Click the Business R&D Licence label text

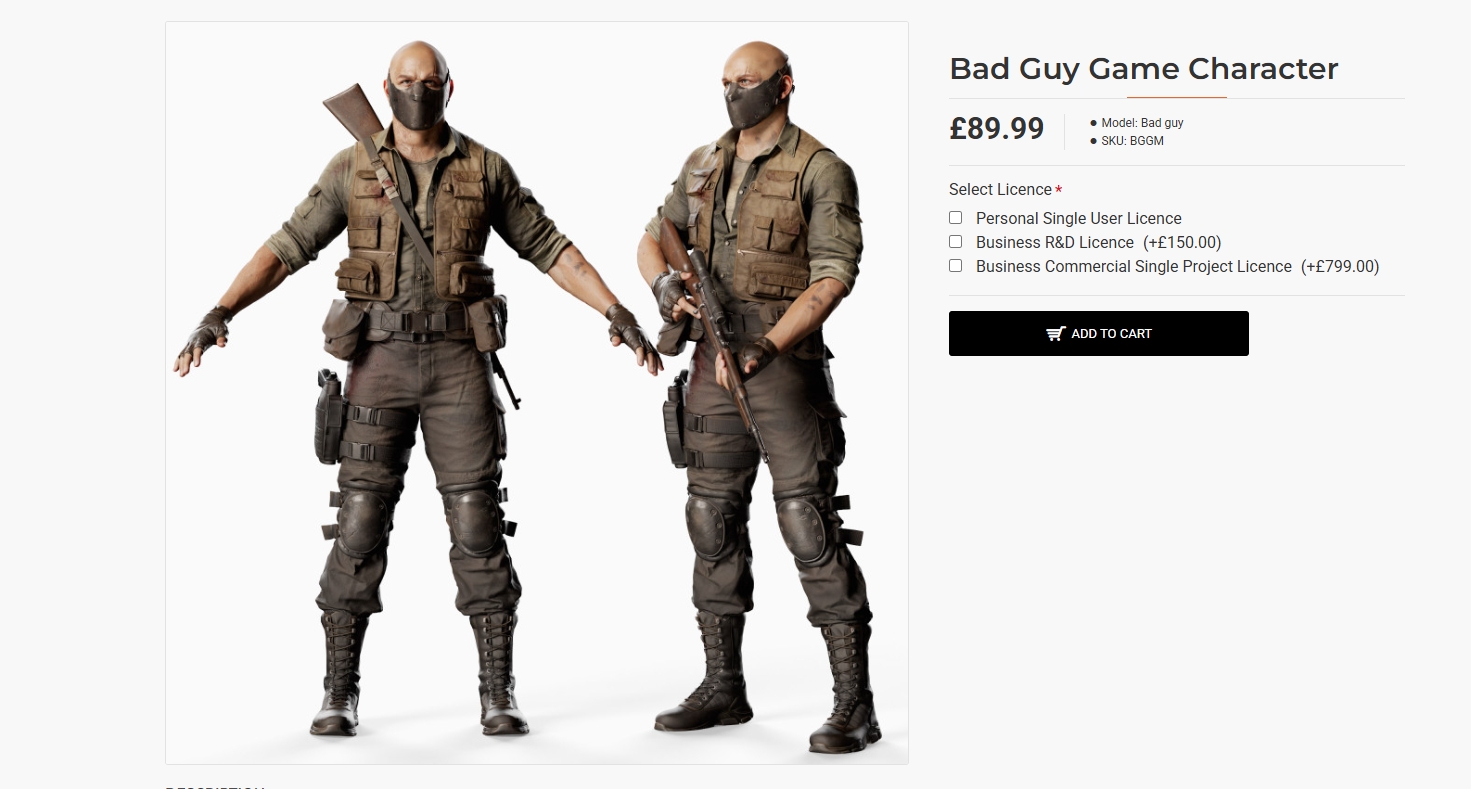point(1054,242)
